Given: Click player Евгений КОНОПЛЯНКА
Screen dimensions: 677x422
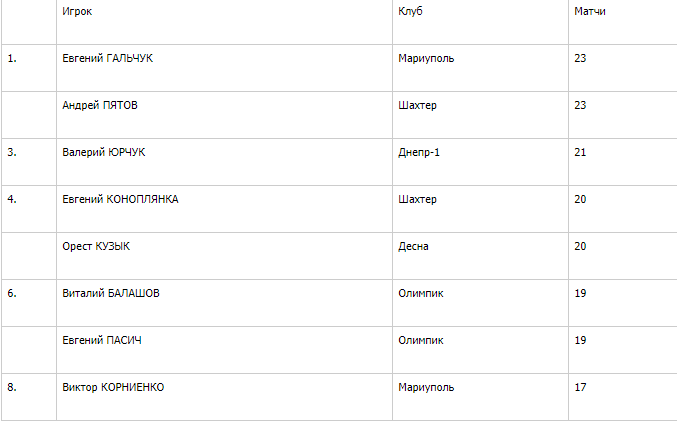Looking at the screenshot, I should pyautogui.click(x=120, y=199).
